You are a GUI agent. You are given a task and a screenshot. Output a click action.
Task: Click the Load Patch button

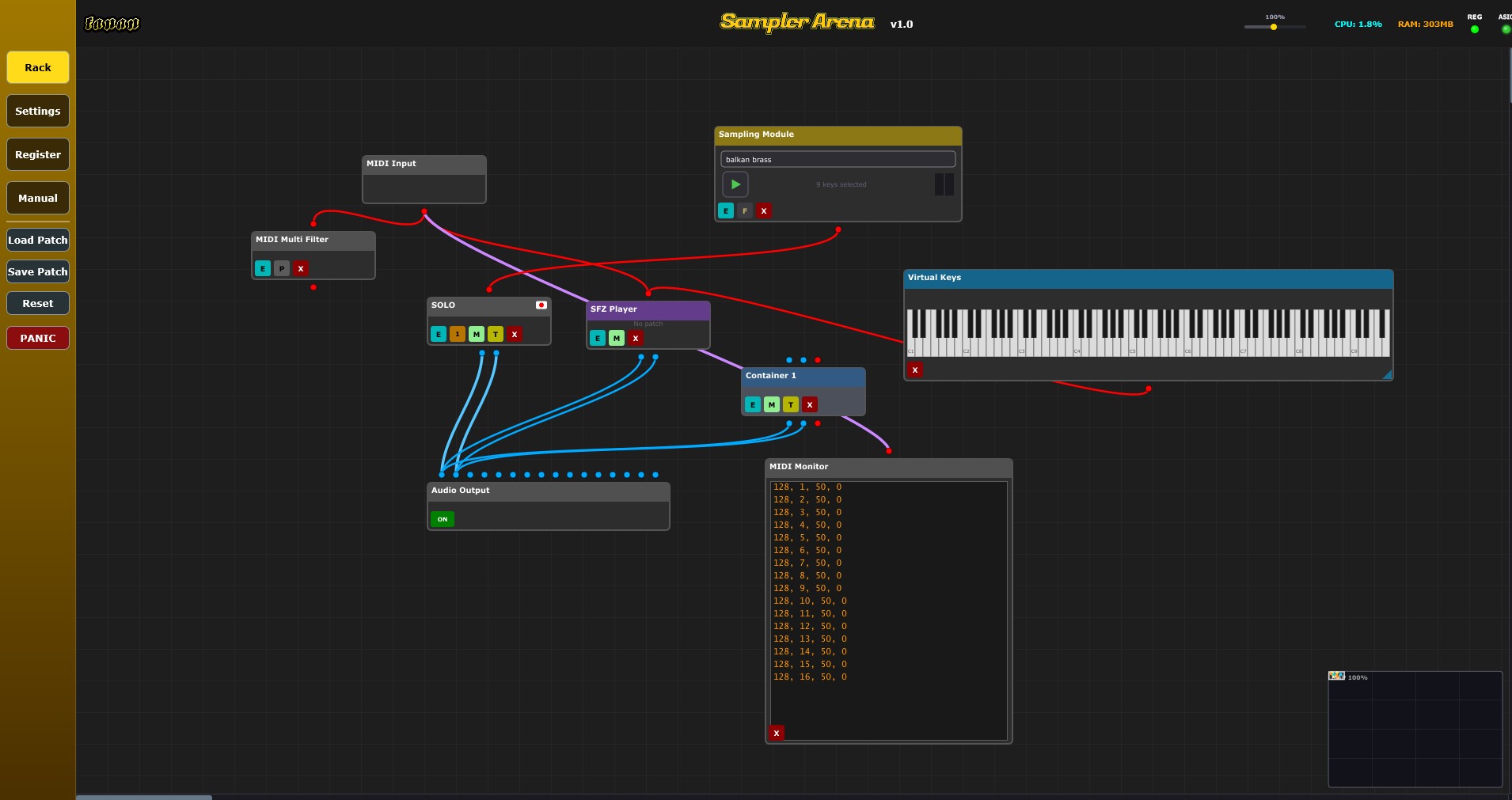click(38, 240)
